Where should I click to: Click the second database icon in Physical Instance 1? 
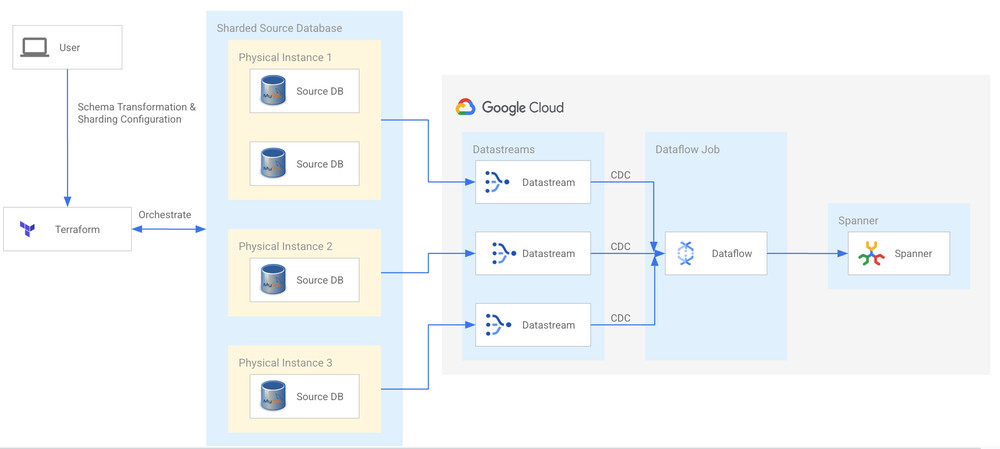[x=273, y=163]
